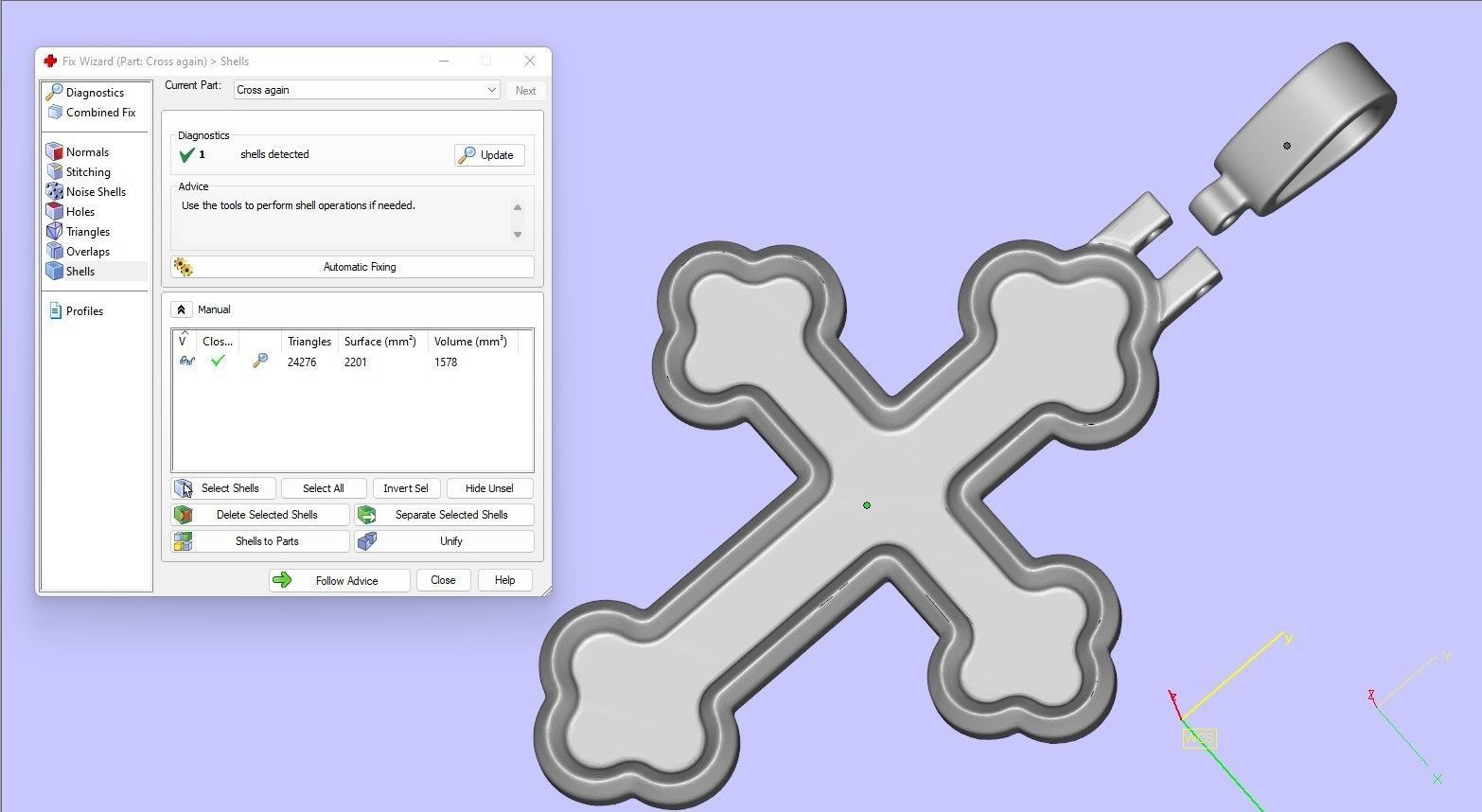Open the Diagnostics page in sidebar

[x=95, y=93]
